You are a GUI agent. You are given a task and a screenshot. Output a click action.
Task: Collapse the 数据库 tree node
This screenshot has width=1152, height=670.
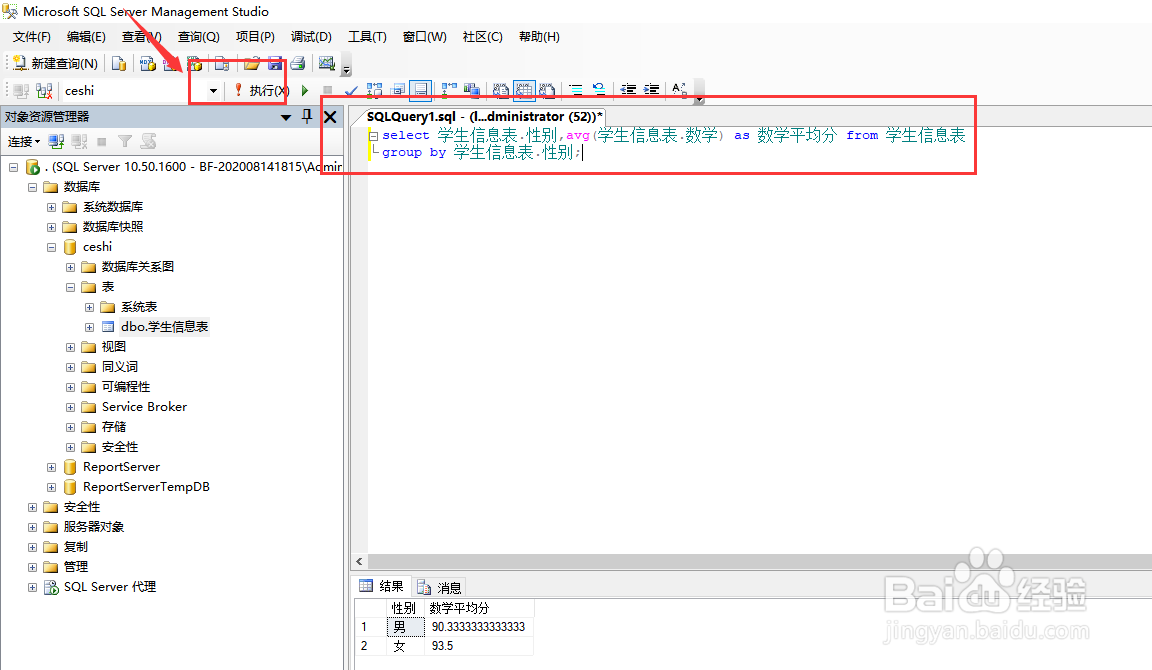click(32, 187)
